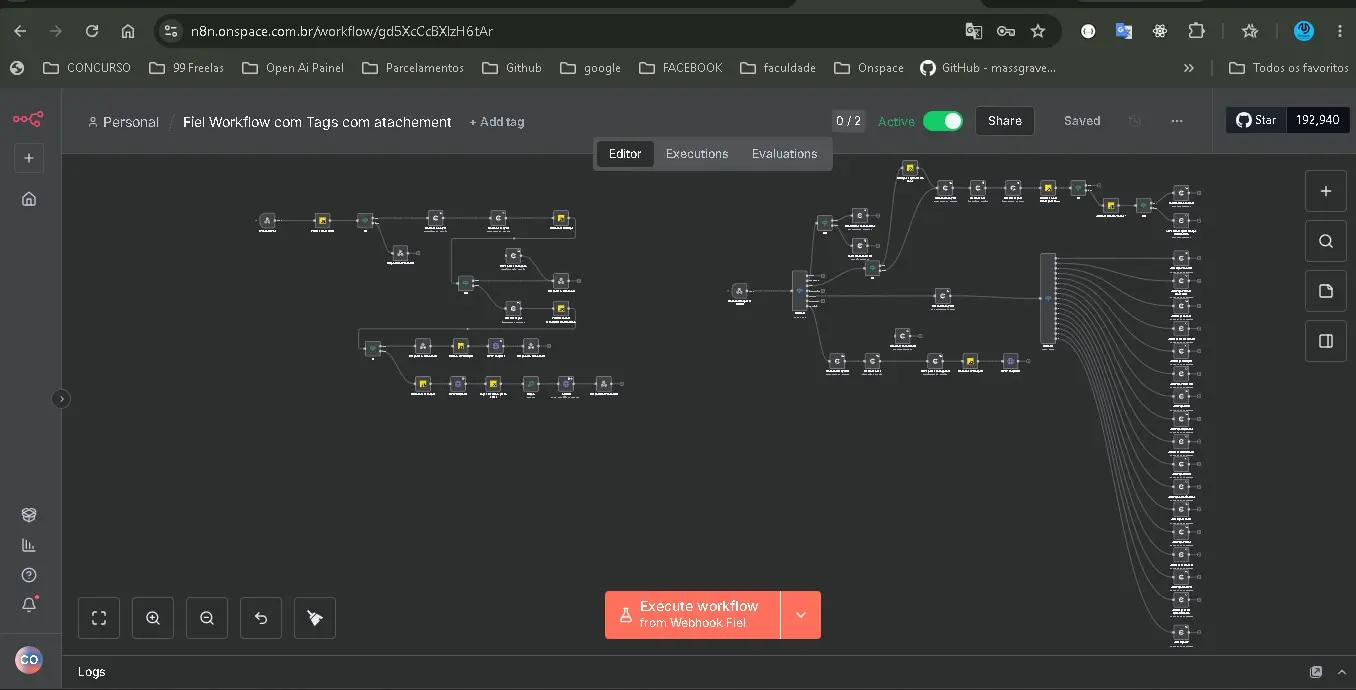View site information icon in address bar

click(171, 31)
